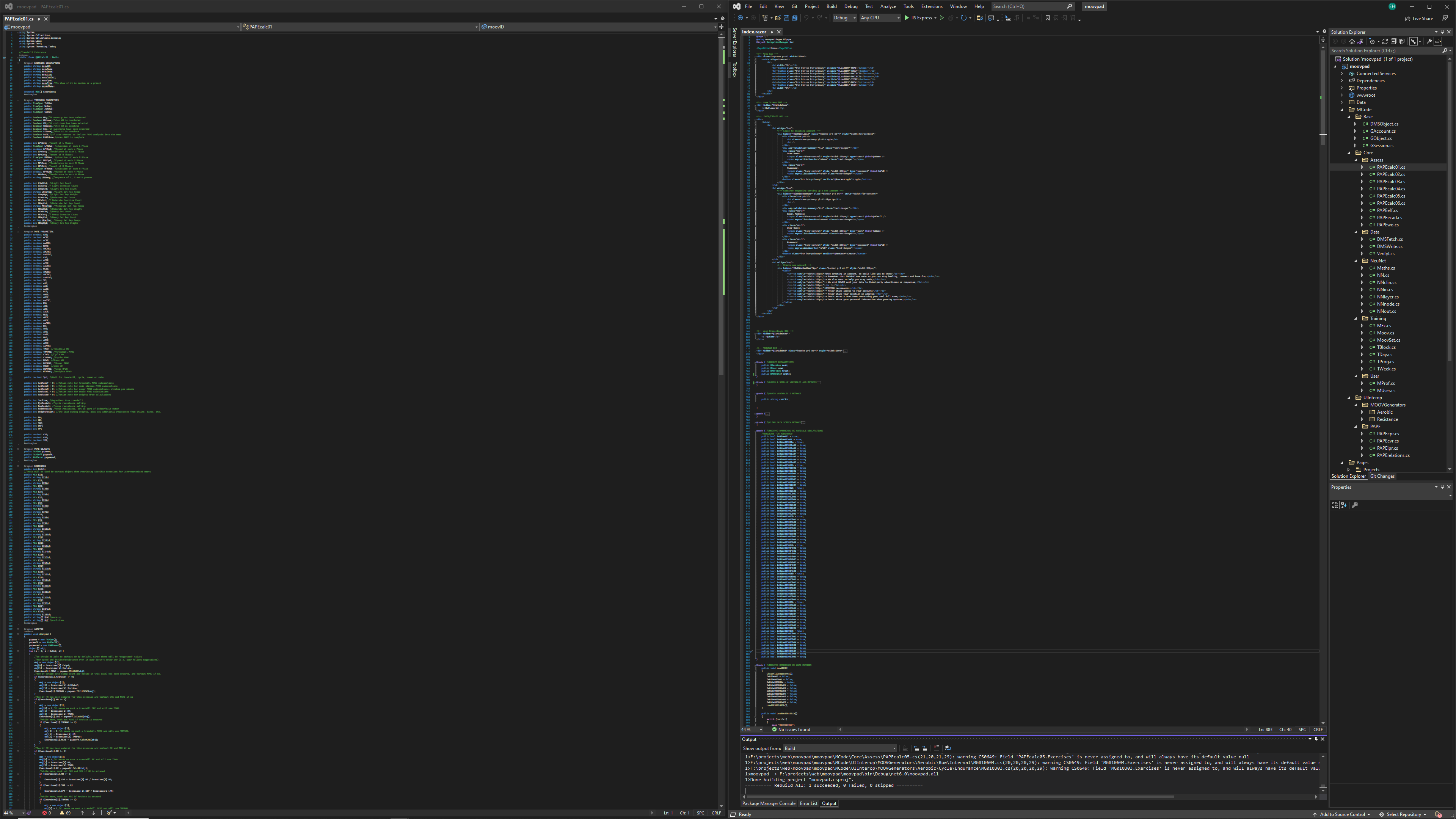Open Properties wrench icon in Solution Explorer toolbar
1456x819 pixels.
[1429, 41]
